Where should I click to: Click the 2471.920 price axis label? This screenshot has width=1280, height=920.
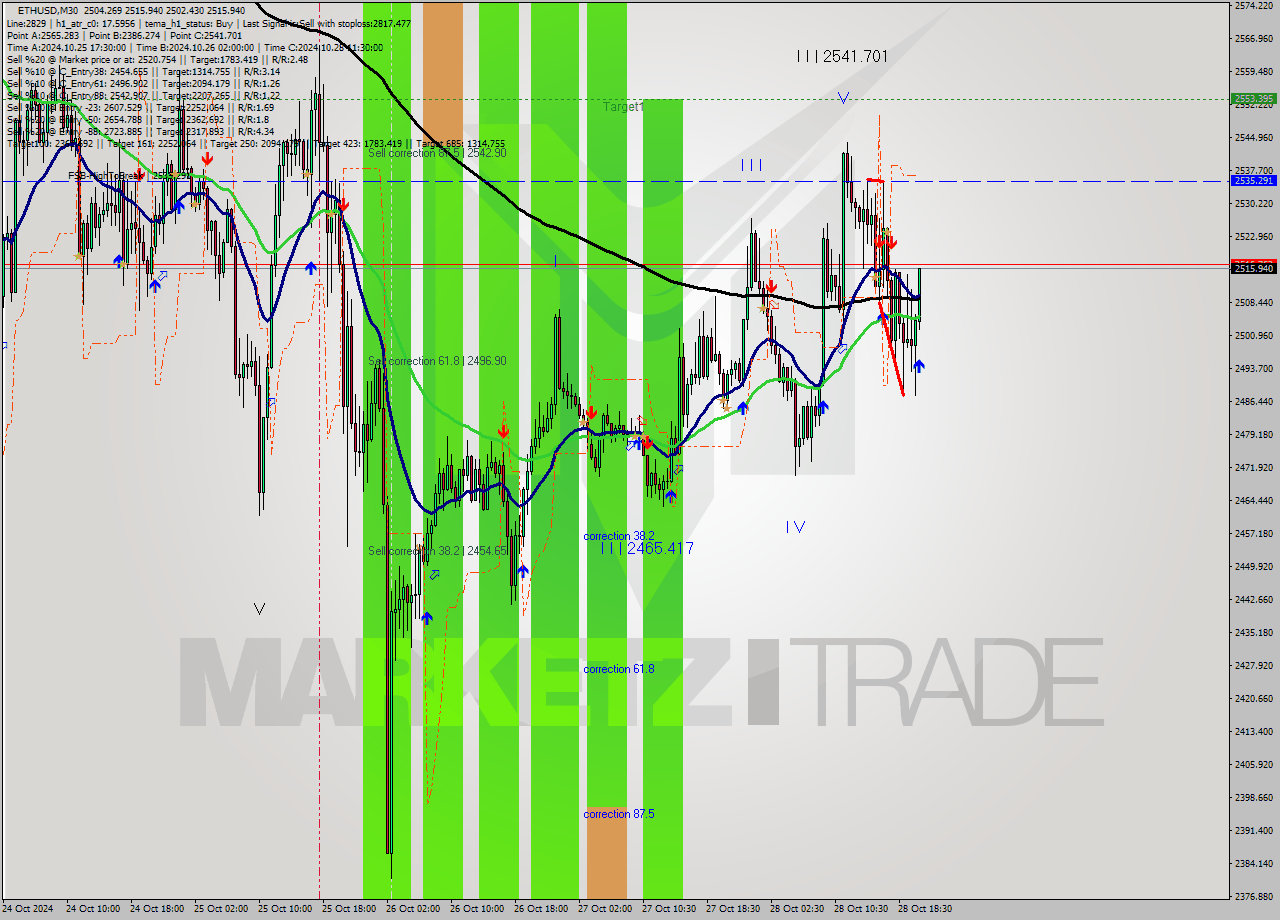[1254, 468]
